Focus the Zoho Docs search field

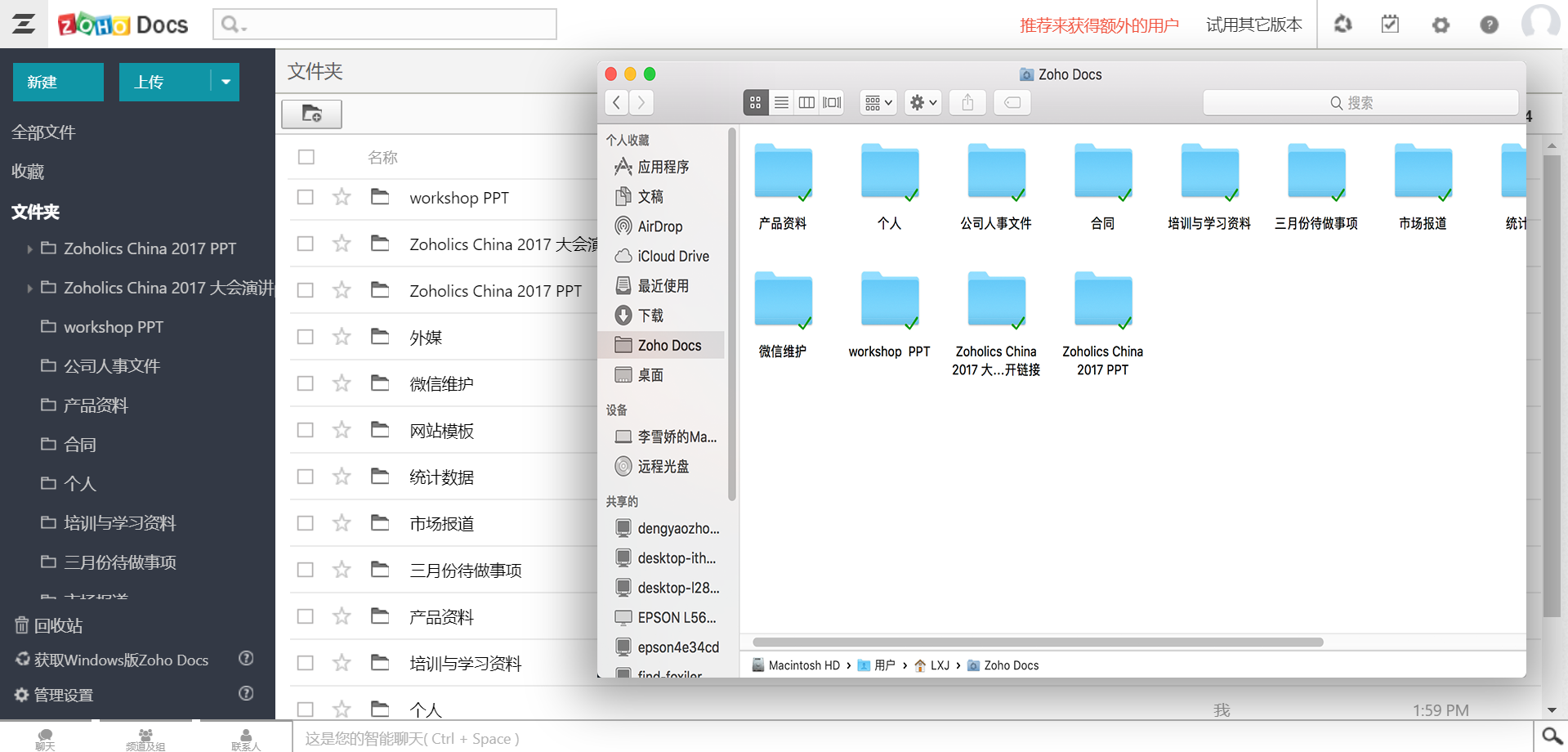pyautogui.click(x=385, y=25)
